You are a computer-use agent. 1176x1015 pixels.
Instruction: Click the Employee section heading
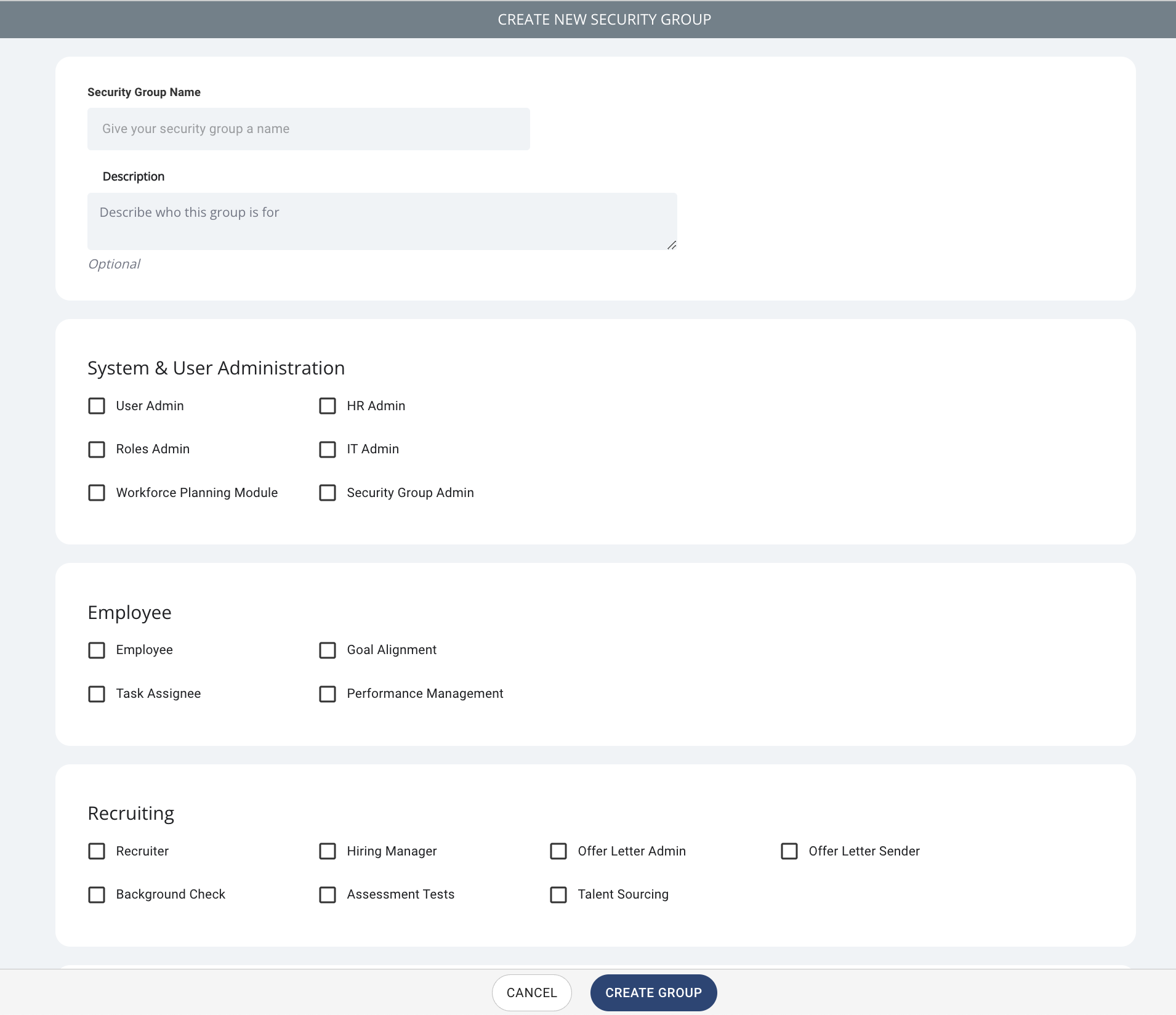[x=129, y=613]
